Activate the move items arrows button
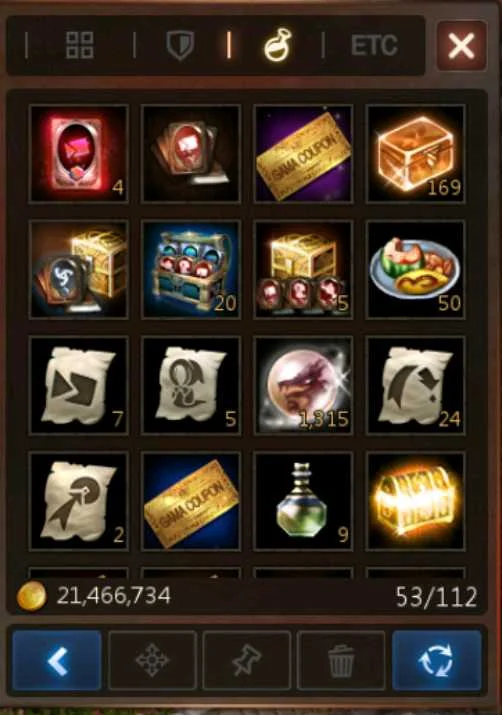Image resolution: width=502 pixels, height=715 pixels. point(152,660)
